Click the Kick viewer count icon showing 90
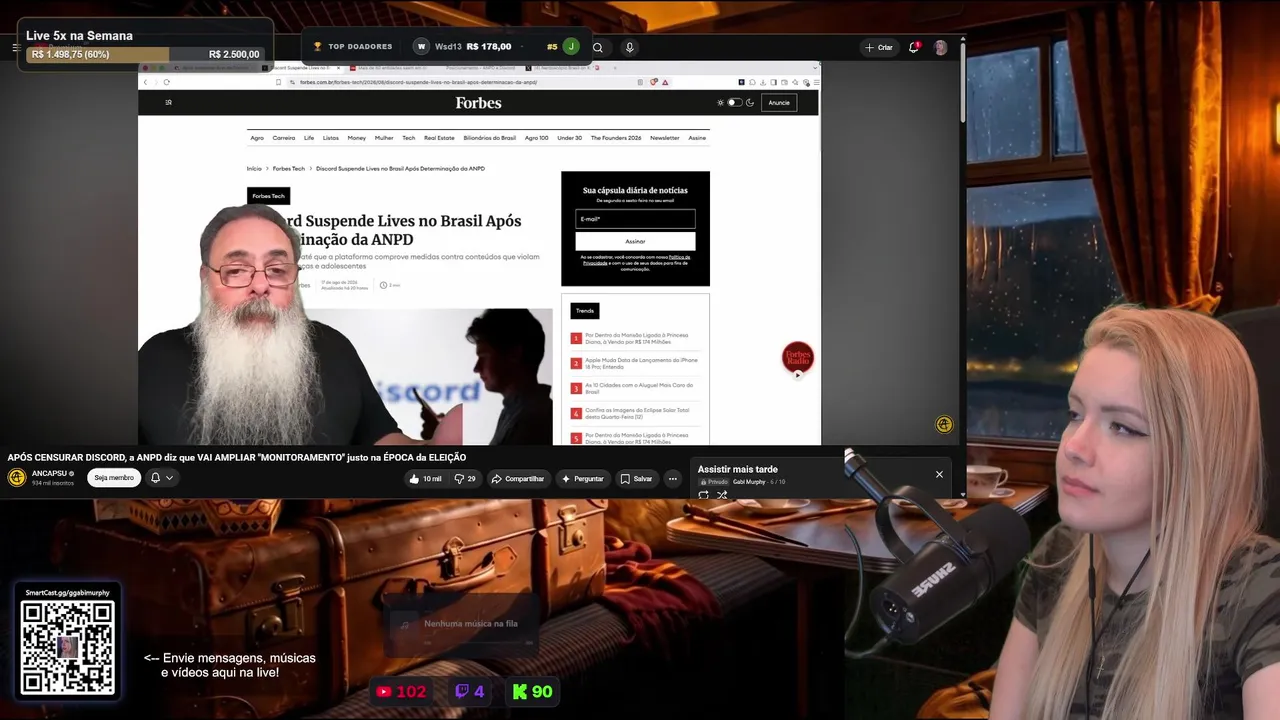The height and width of the screenshot is (720, 1280). point(520,691)
